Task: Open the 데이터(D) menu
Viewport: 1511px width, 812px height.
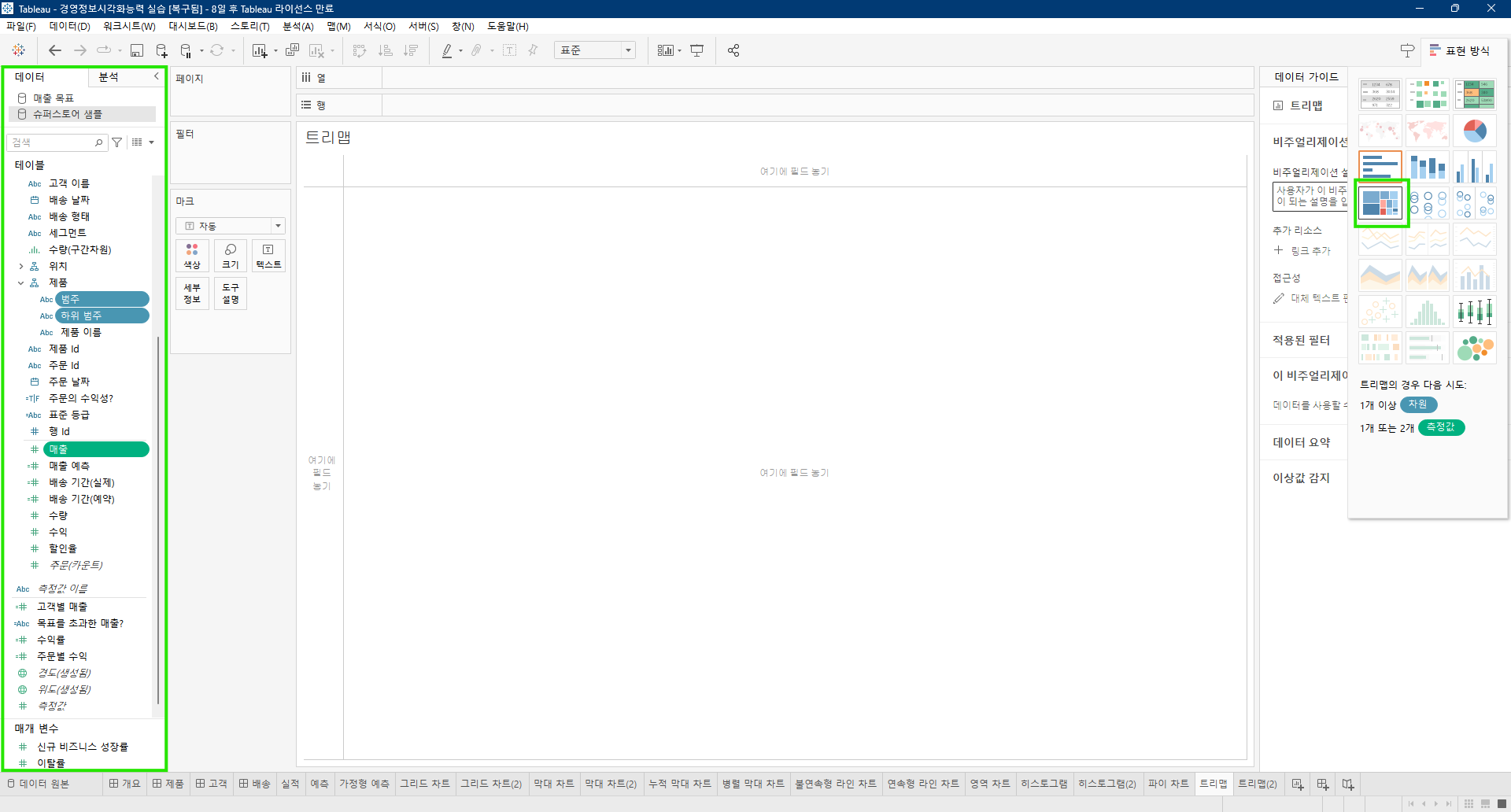Action: pos(70,26)
